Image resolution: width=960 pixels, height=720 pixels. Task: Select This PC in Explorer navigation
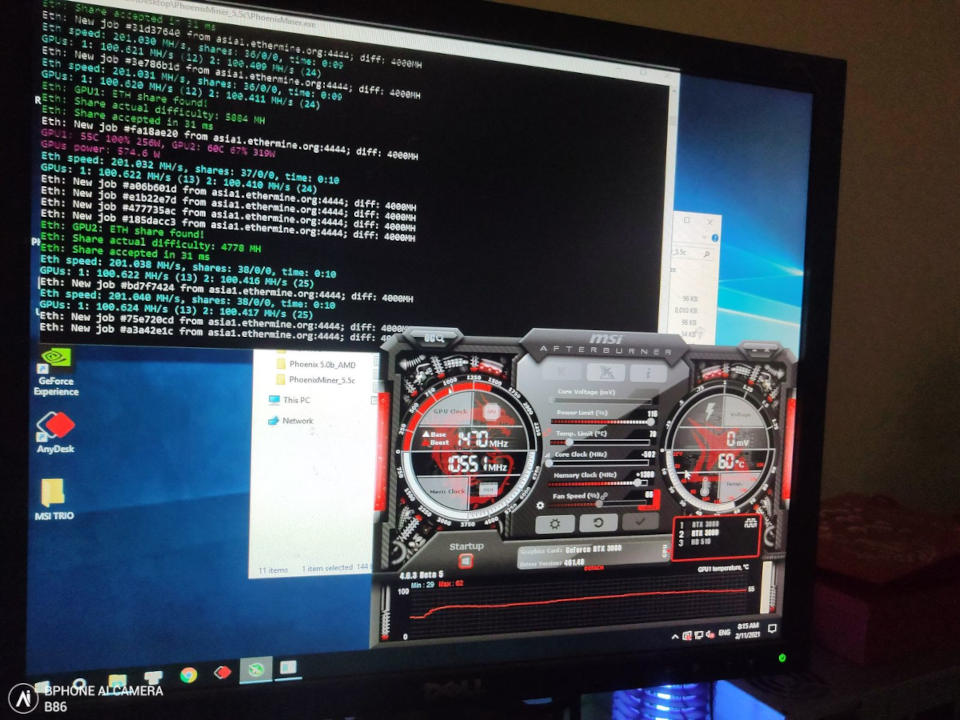pyautogui.click(x=290, y=400)
